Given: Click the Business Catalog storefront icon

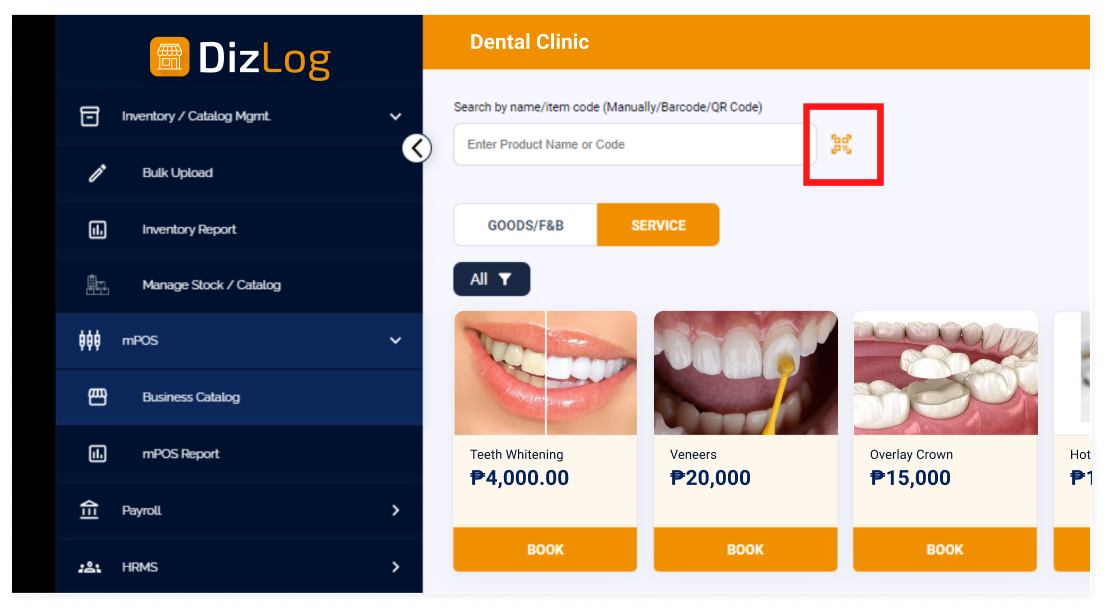Looking at the screenshot, I should click(x=98, y=397).
